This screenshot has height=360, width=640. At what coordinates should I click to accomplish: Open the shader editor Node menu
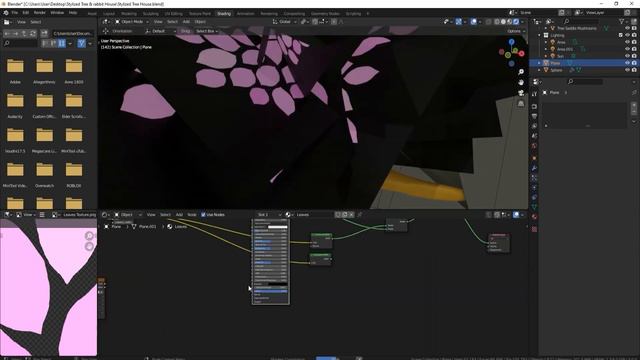(x=191, y=214)
